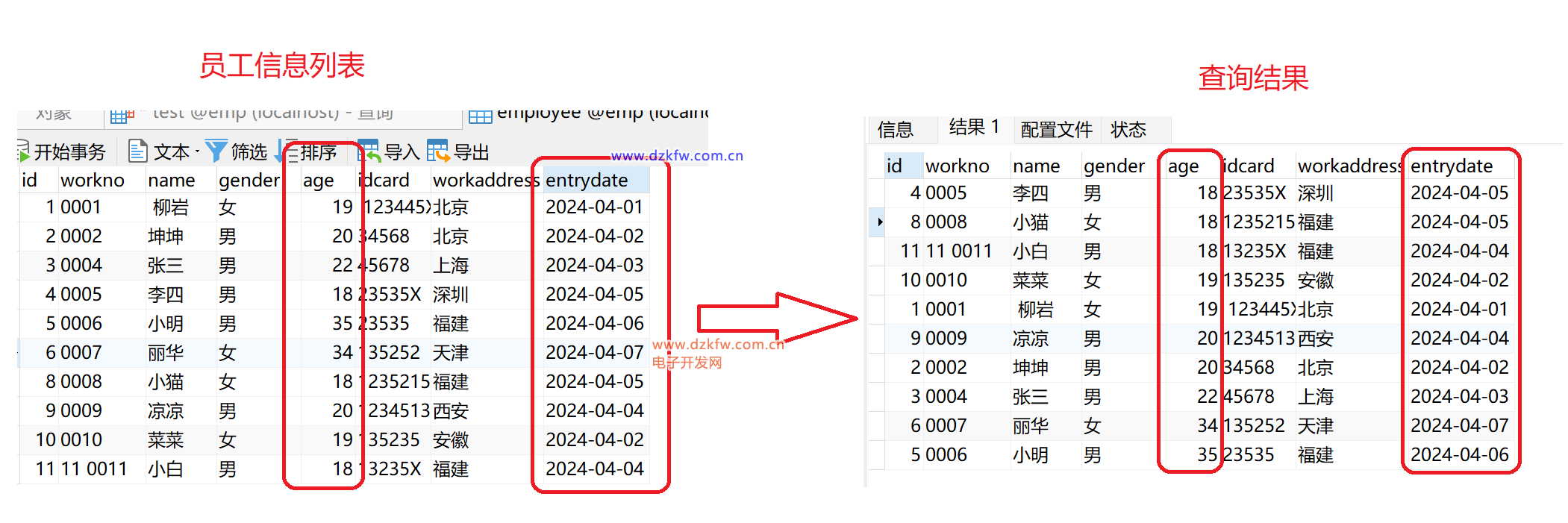Open the 配置文件 tab
1568x523 pixels.
pos(1055,130)
